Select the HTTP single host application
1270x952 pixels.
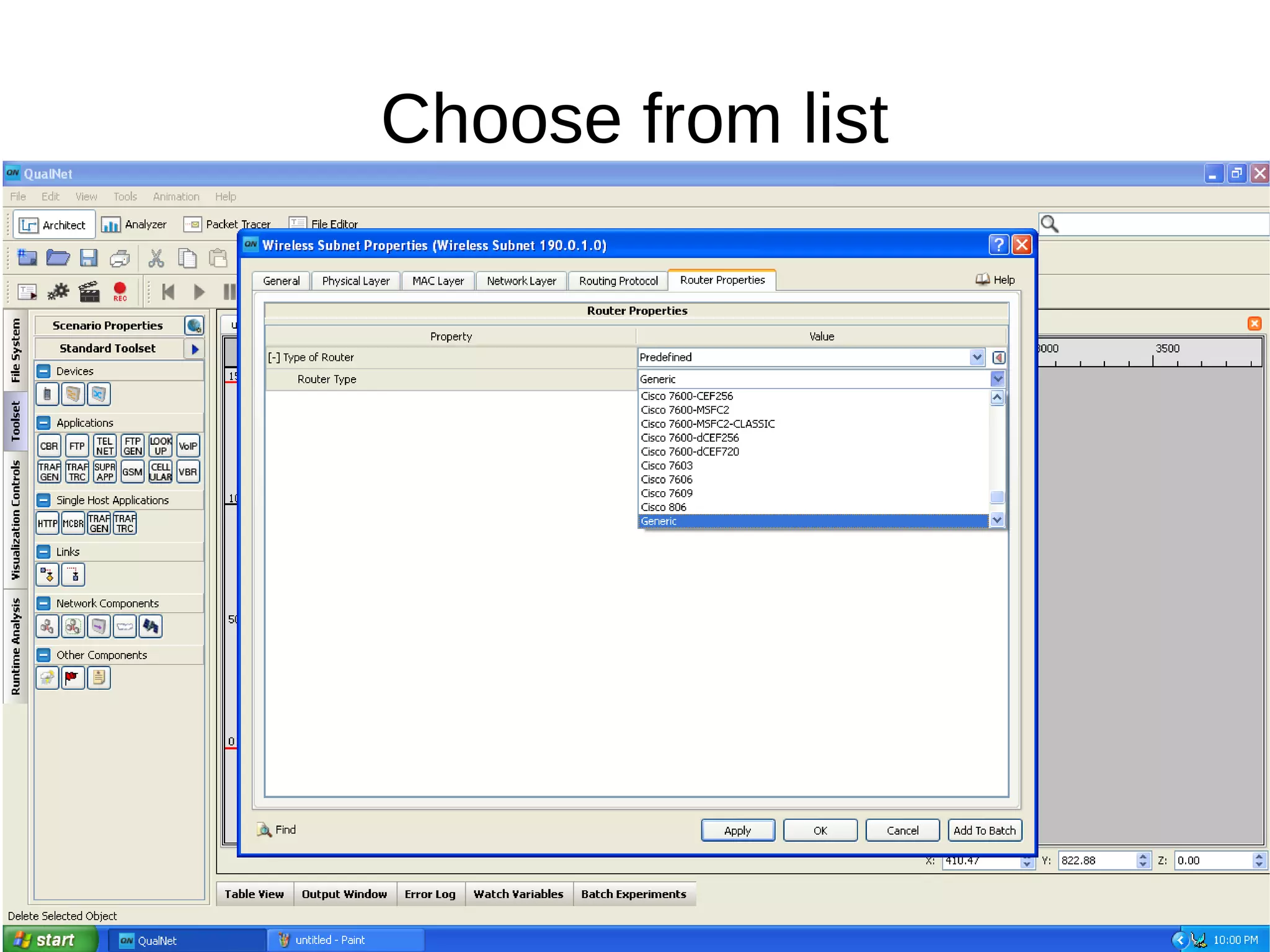47,523
